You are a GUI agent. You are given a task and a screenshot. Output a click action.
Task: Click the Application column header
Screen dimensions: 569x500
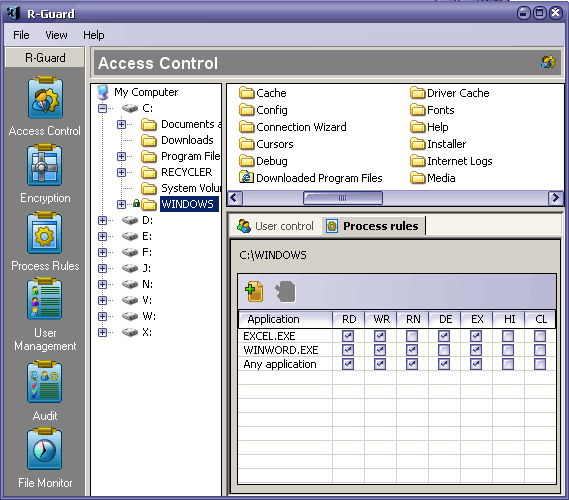pyautogui.click(x=285, y=319)
